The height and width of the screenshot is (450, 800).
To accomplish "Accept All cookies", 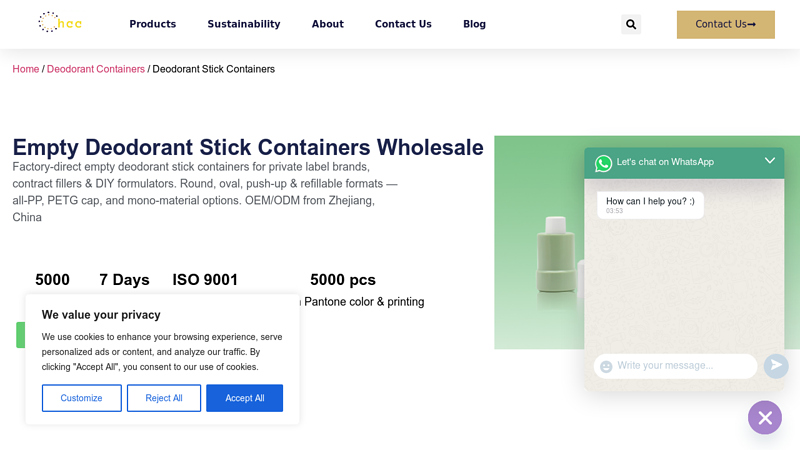I will [x=244, y=398].
